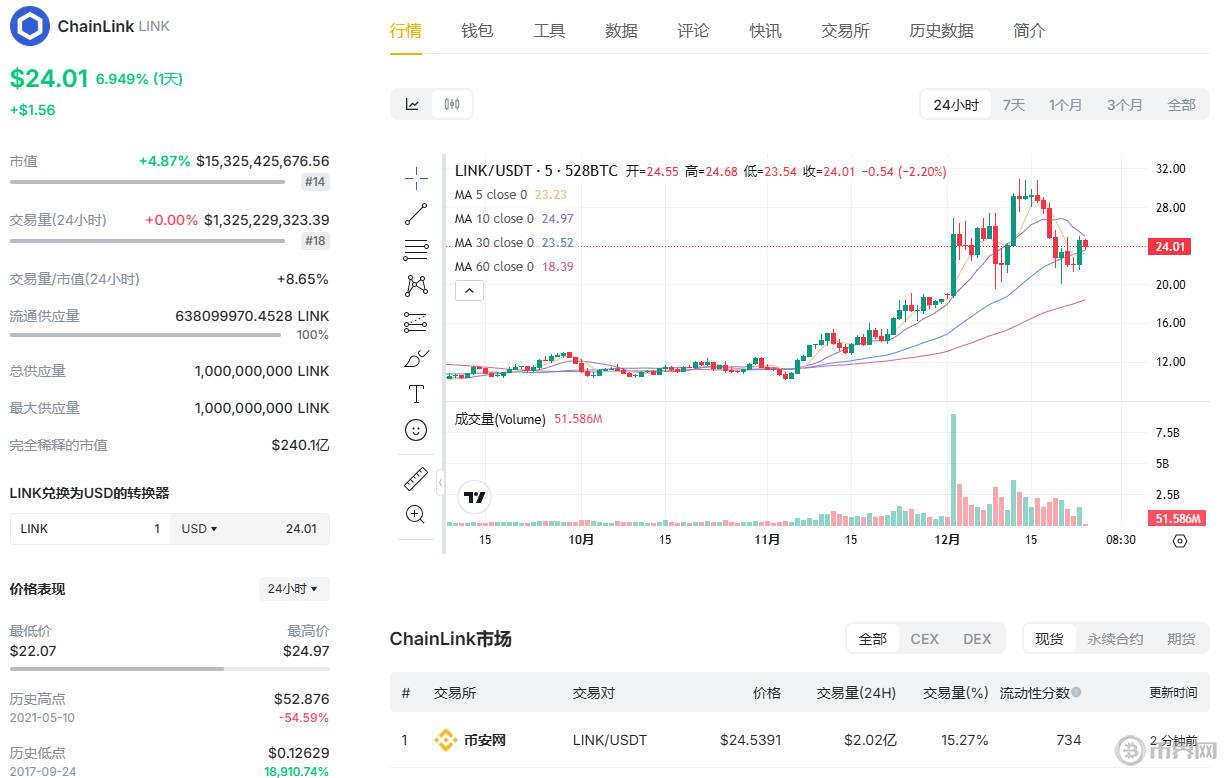The image size is (1228, 778).
Task: Click the #14 market cap rank badge
Action: [316, 182]
